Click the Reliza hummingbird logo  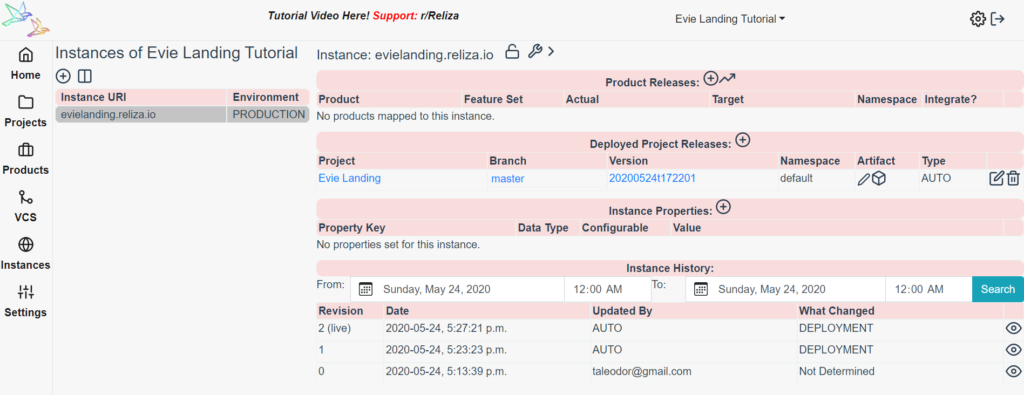(x=26, y=19)
